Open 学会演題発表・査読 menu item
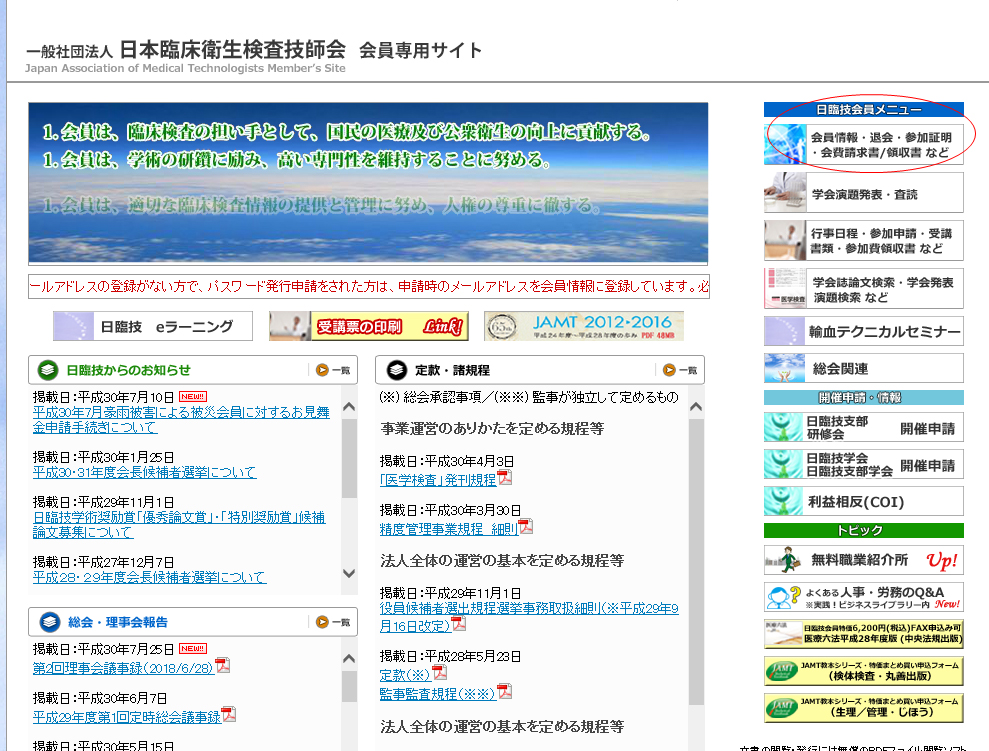This screenshot has width=989, height=751. pyautogui.click(x=864, y=193)
